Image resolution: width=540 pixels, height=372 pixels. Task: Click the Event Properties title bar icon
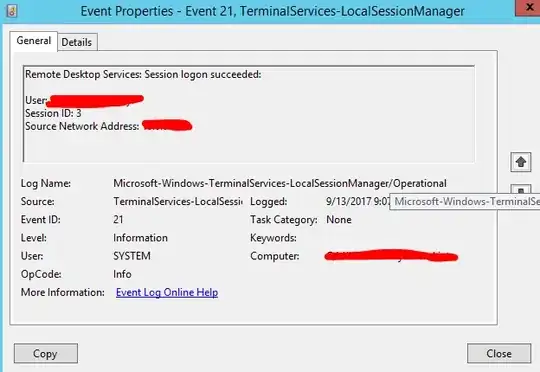click(12, 12)
